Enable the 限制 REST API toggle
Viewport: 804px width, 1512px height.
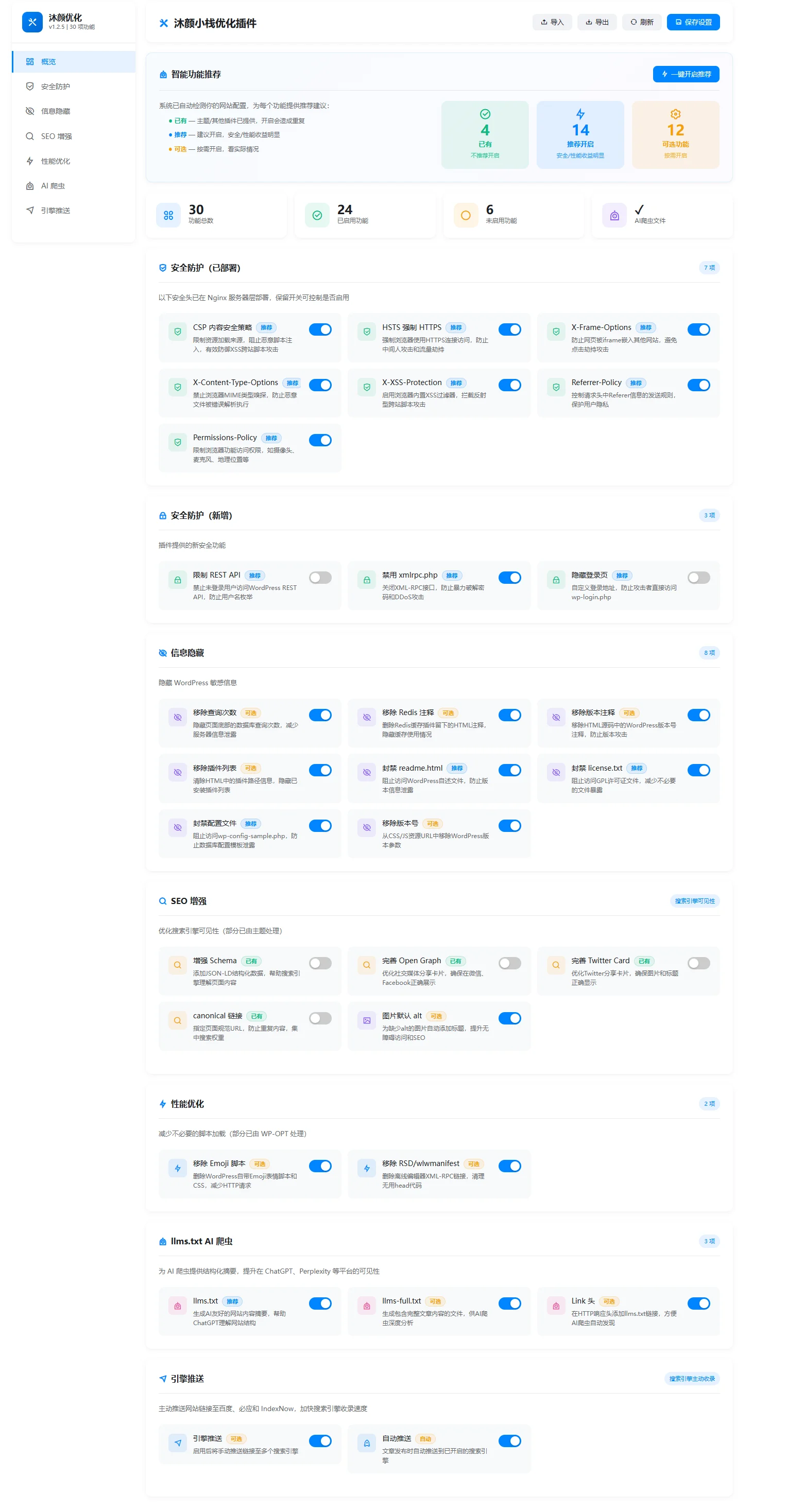(320, 578)
